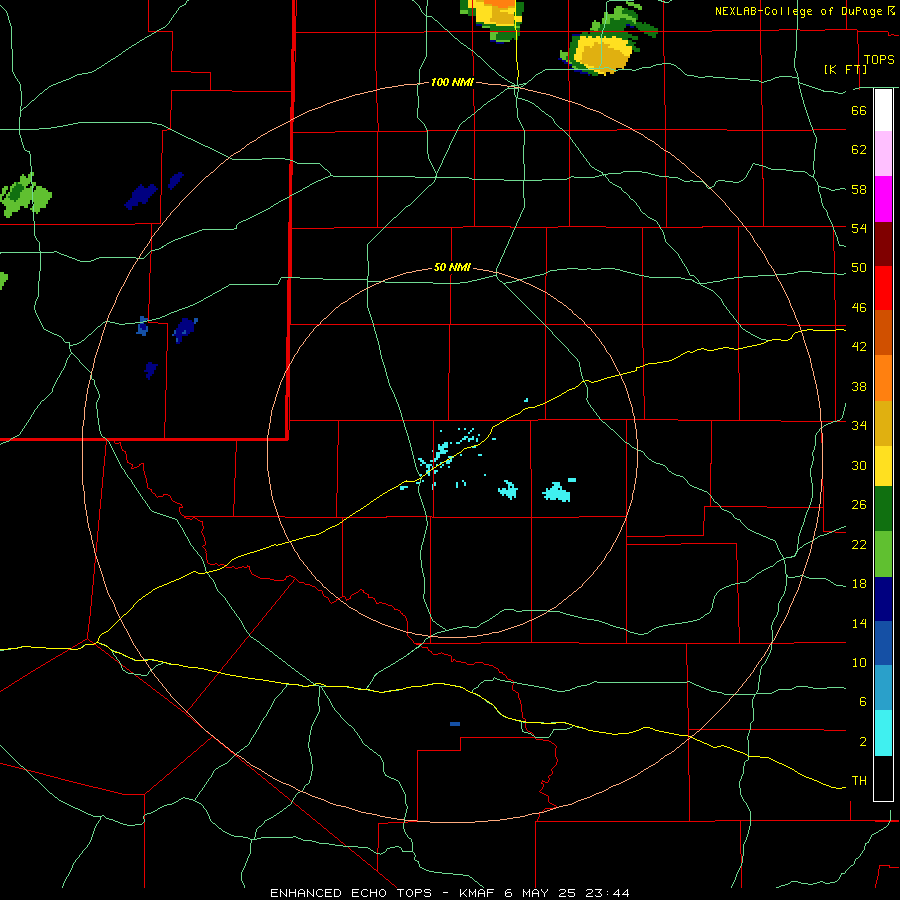
Task: Click the 'TH' legend label
Action: [859, 781]
